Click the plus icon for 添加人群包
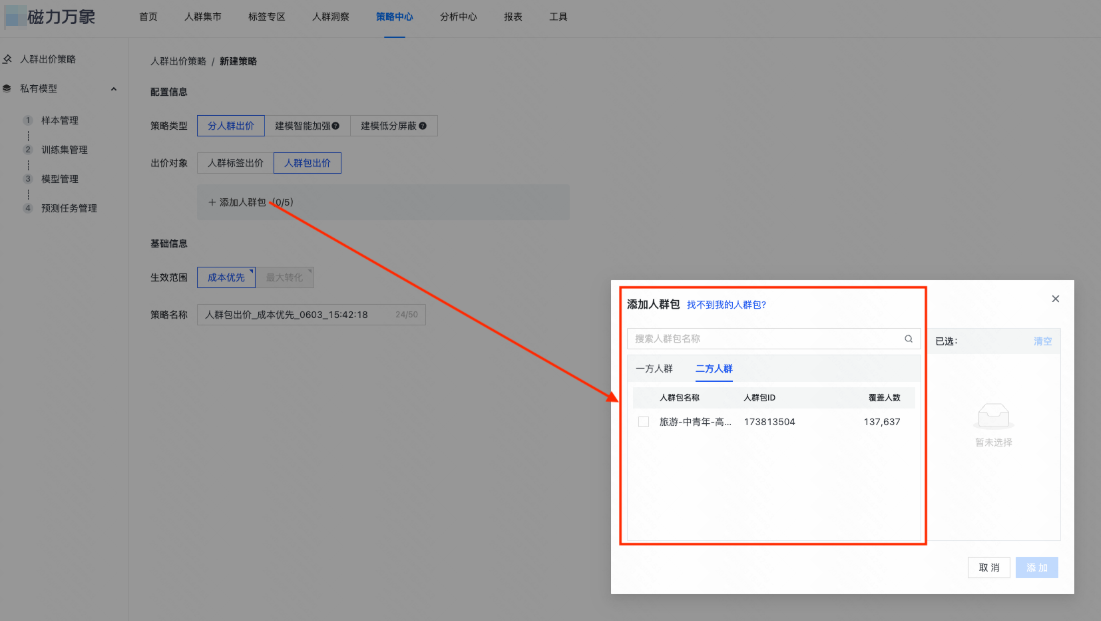The width and height of the screenshot is (1101, 621). (211, 202)
